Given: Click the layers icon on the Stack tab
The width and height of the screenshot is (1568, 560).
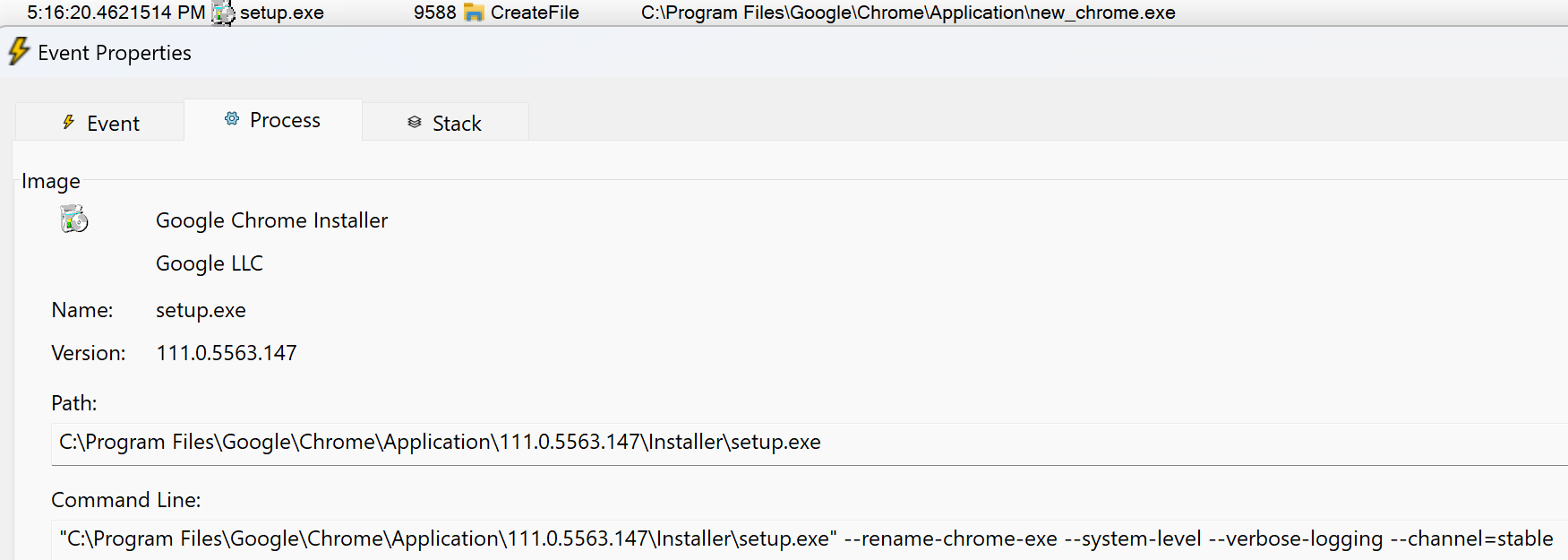Looking at the screenshot, I should [415, 123].
